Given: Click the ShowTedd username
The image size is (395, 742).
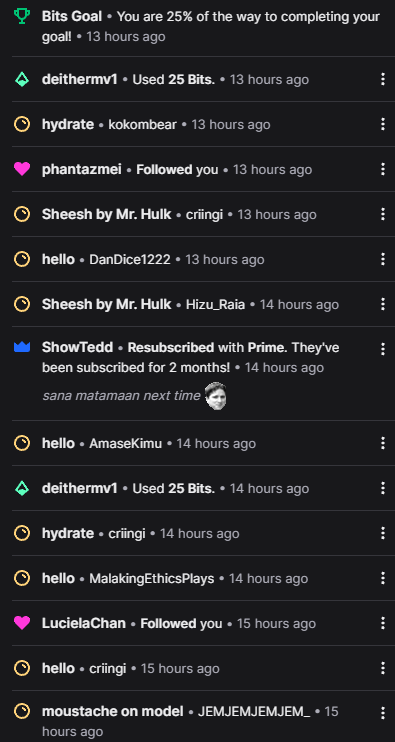Looking at the screenshot, I should click(78, 347).
